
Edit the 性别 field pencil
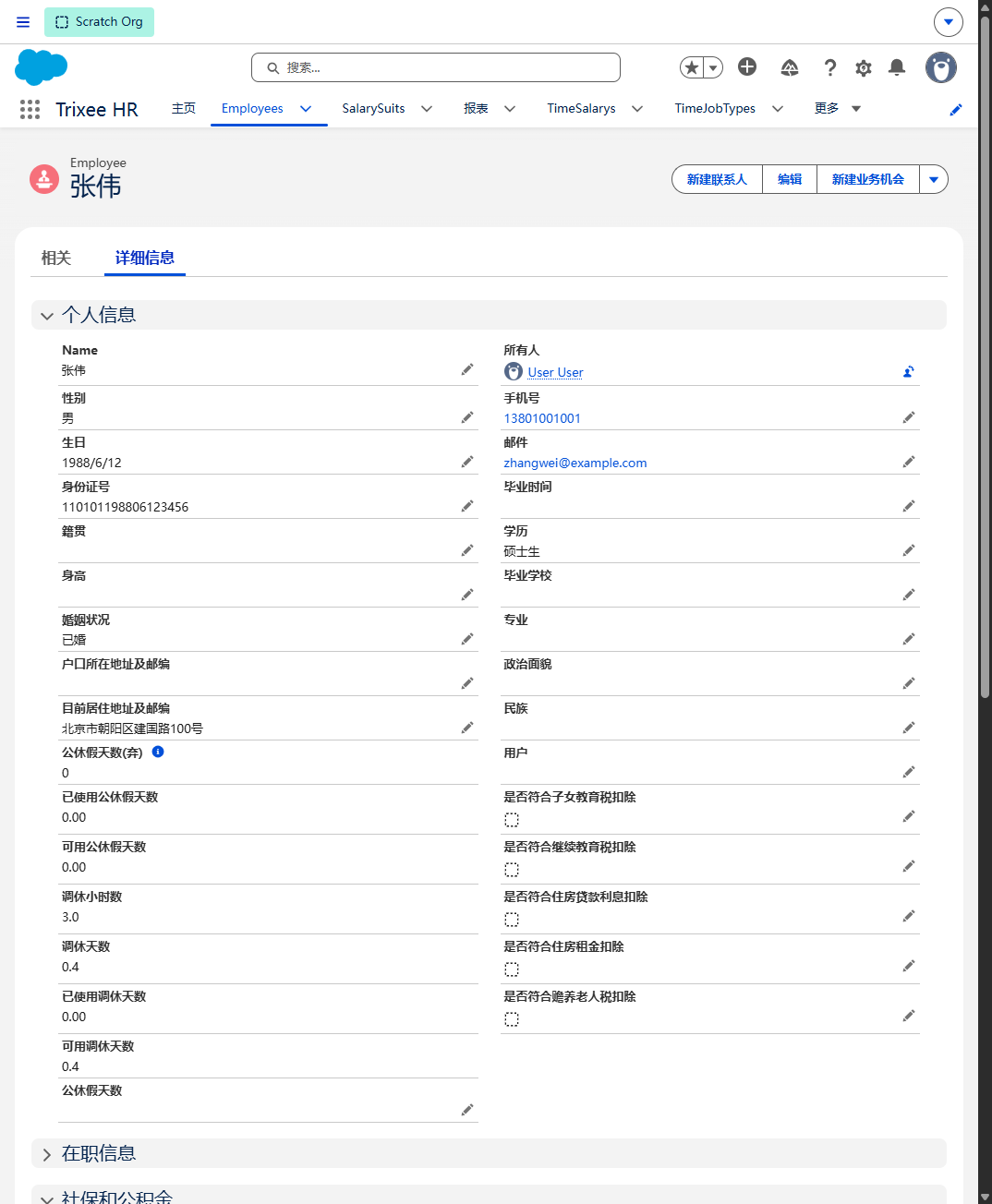tap(467, 417)
